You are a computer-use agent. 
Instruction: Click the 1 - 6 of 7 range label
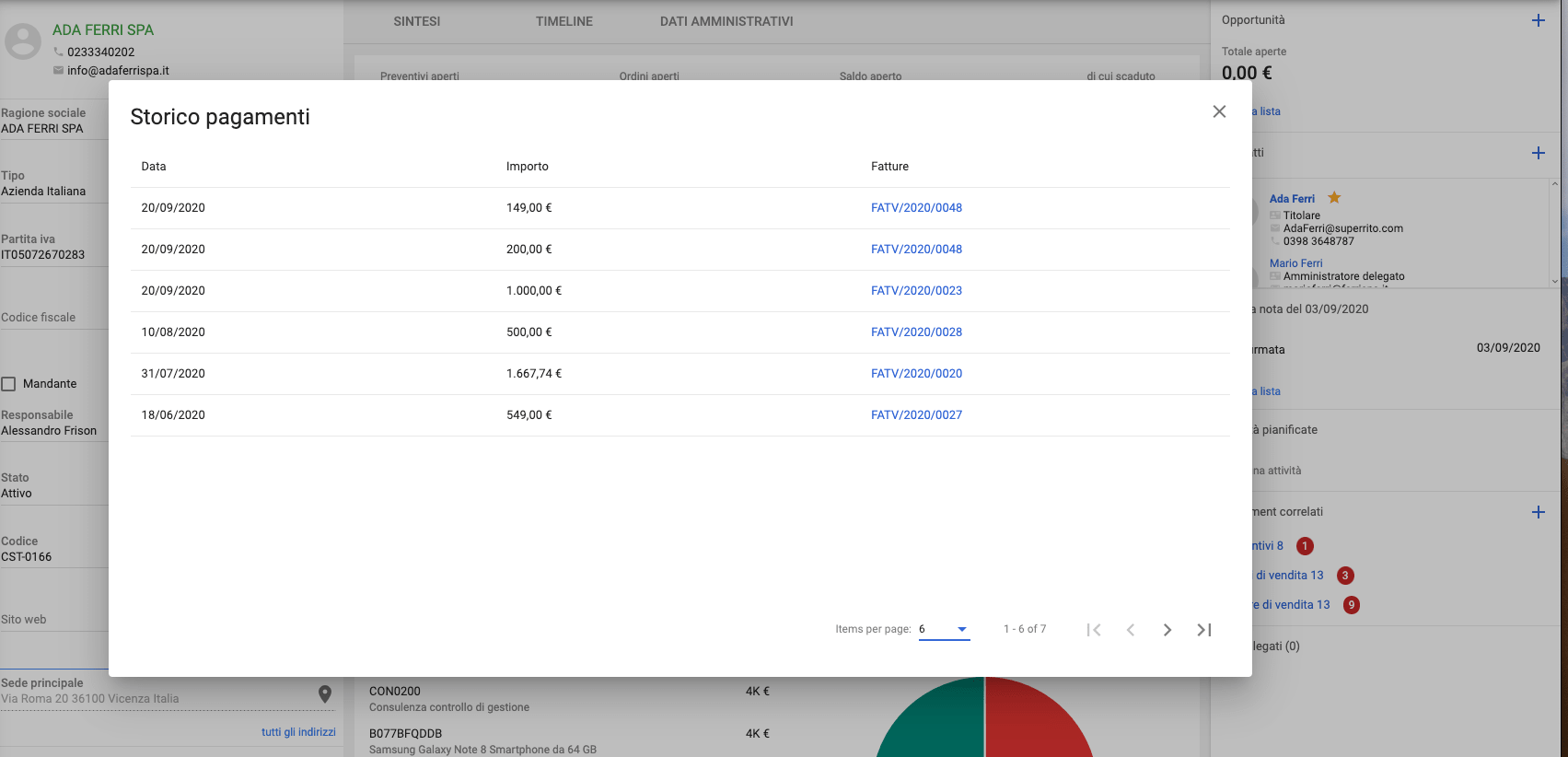coord(1025,630)
